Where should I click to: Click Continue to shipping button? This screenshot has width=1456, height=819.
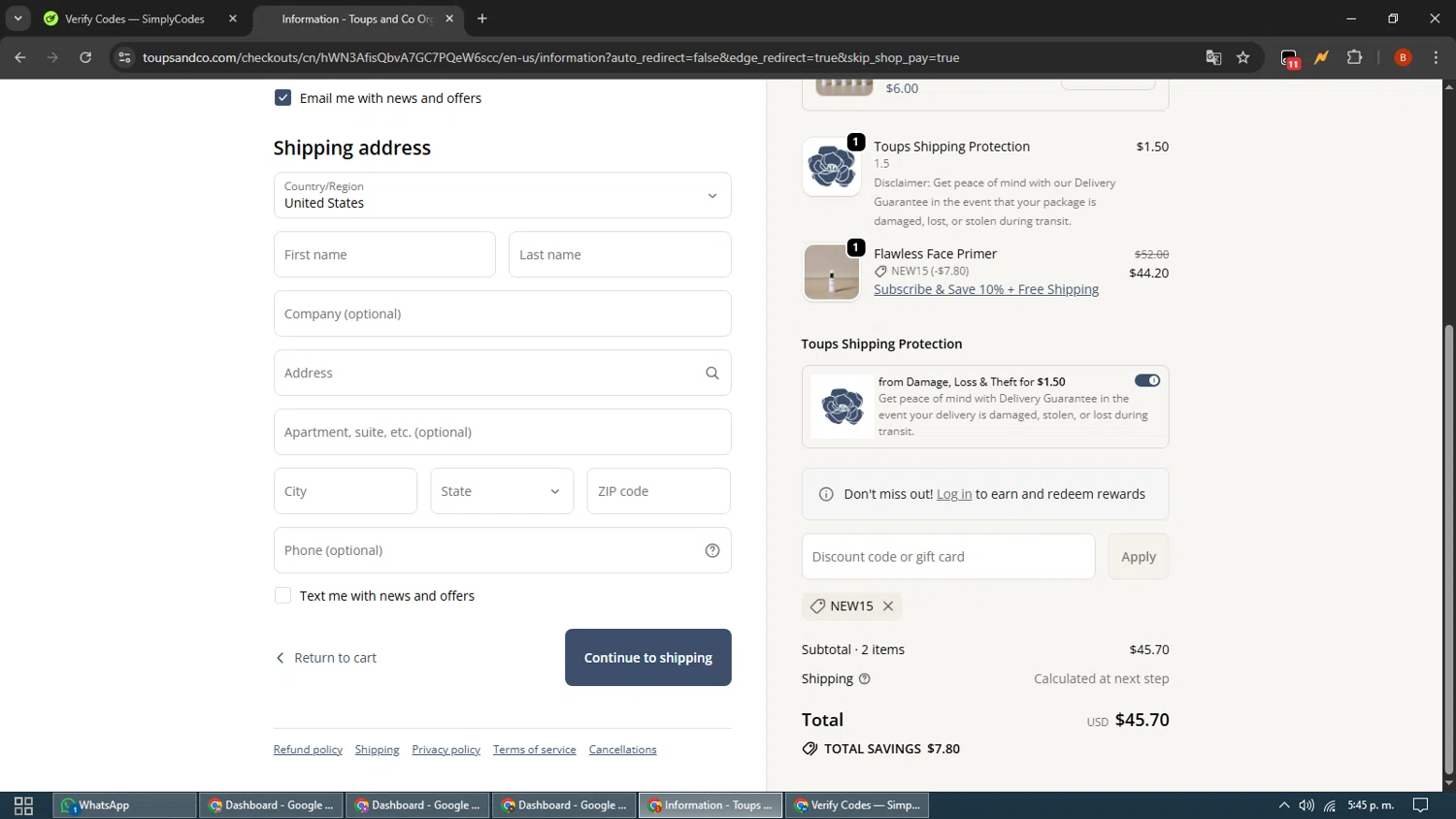(648, 658)
